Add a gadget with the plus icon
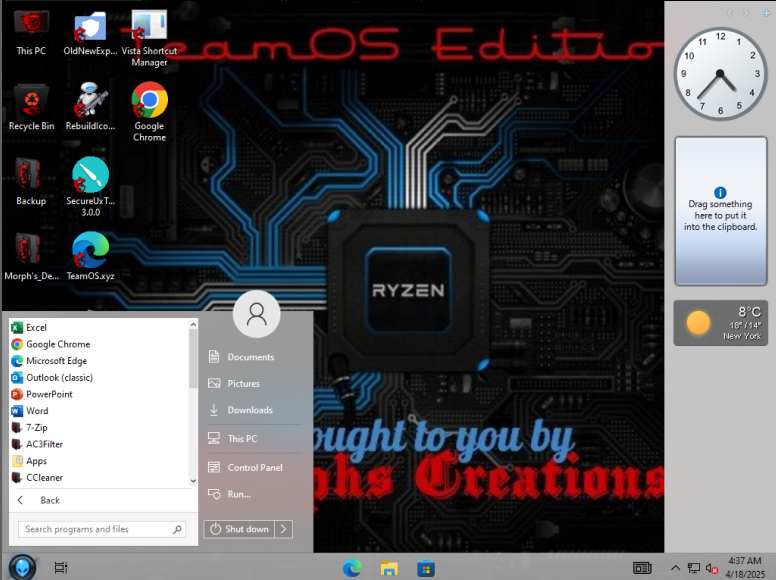The image size is (776, 580). (766, 13)
